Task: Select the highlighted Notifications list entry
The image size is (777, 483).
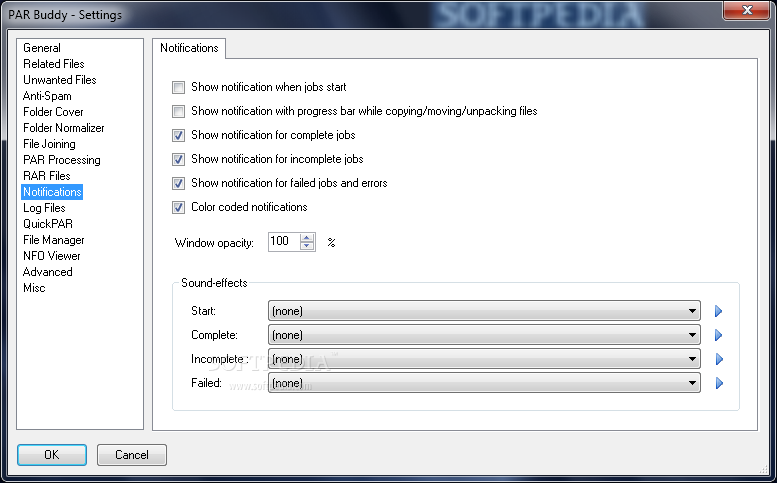Action: (x=52, y=192)
